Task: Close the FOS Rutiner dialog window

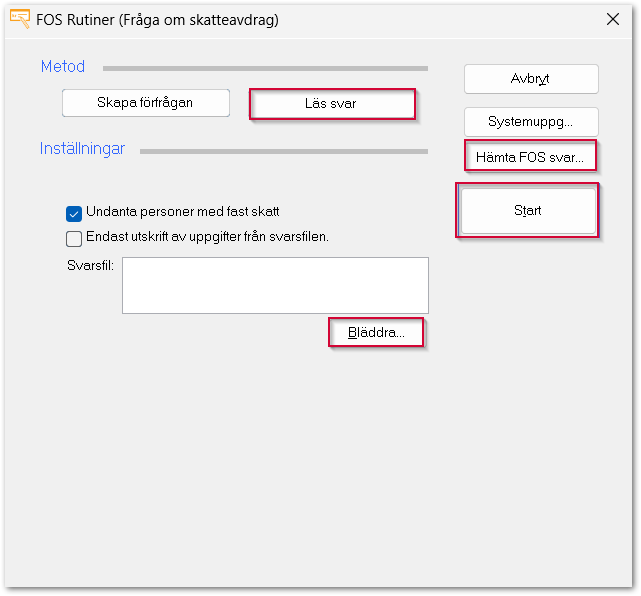Action: pyautogui.click(x=612, y=19)
